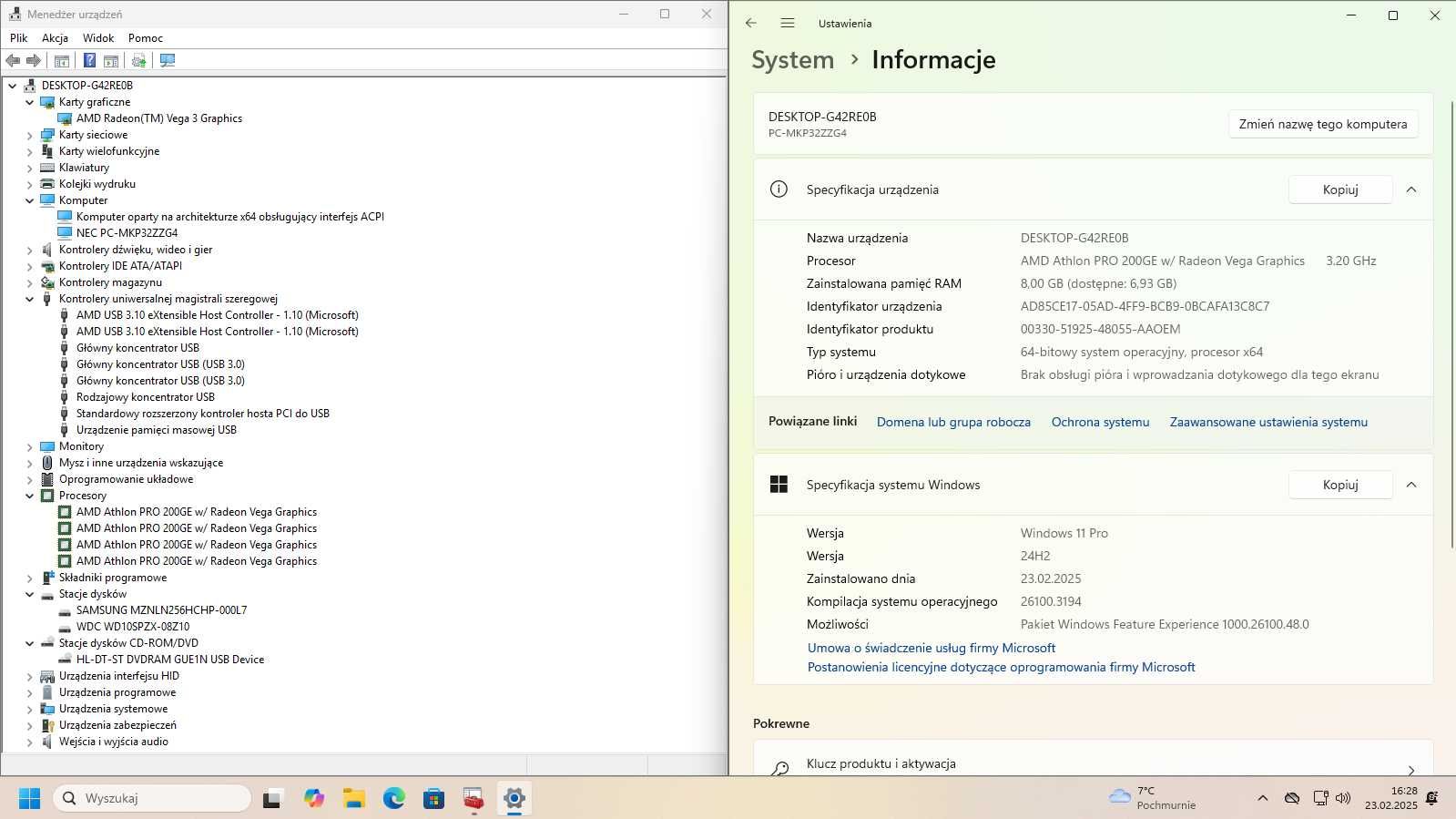Click blue Help question mark toolbar icon
Screen dimensions: 1456x819
[x=89, y=60]
